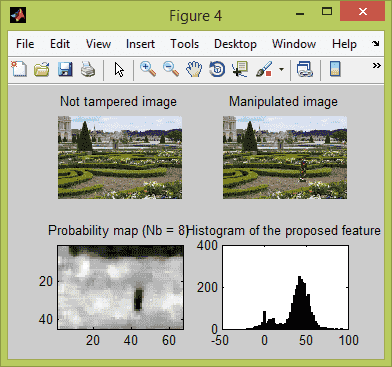
Task: Click probability map x-axis label 60
Action: 169,341
